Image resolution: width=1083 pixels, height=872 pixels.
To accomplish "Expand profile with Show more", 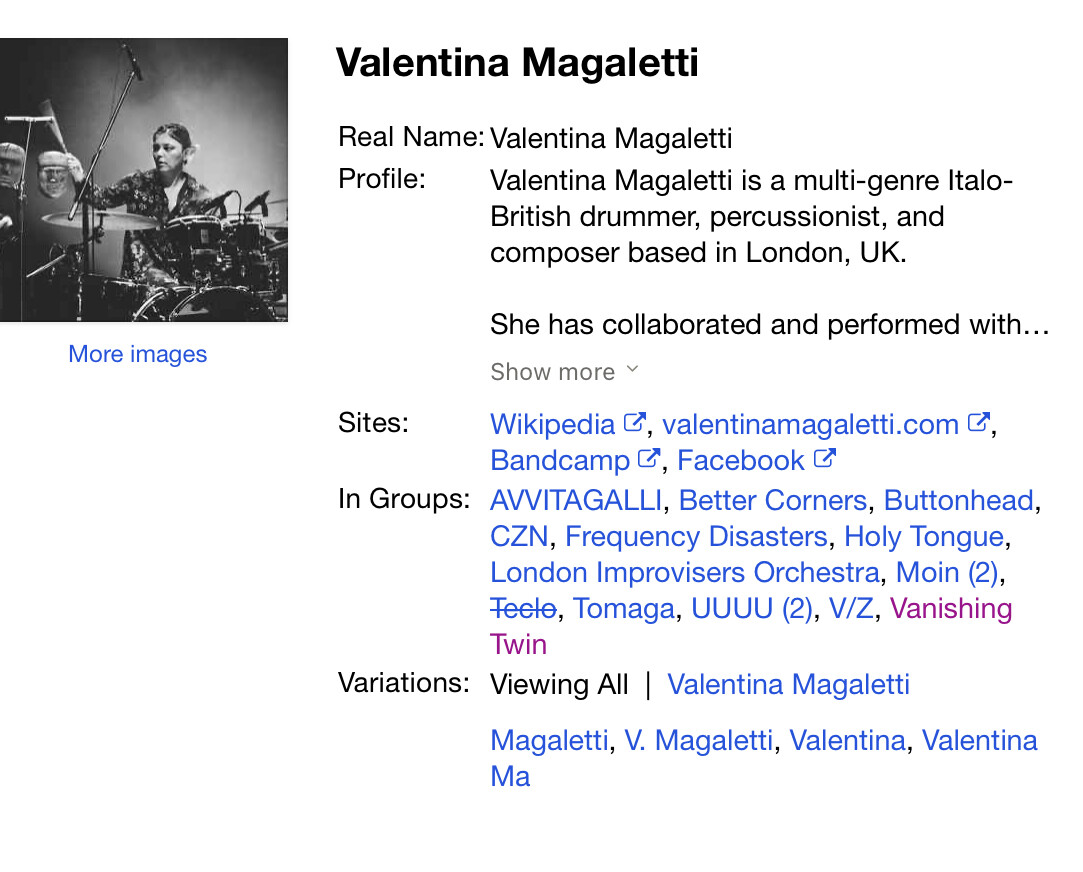I will 553,372.
